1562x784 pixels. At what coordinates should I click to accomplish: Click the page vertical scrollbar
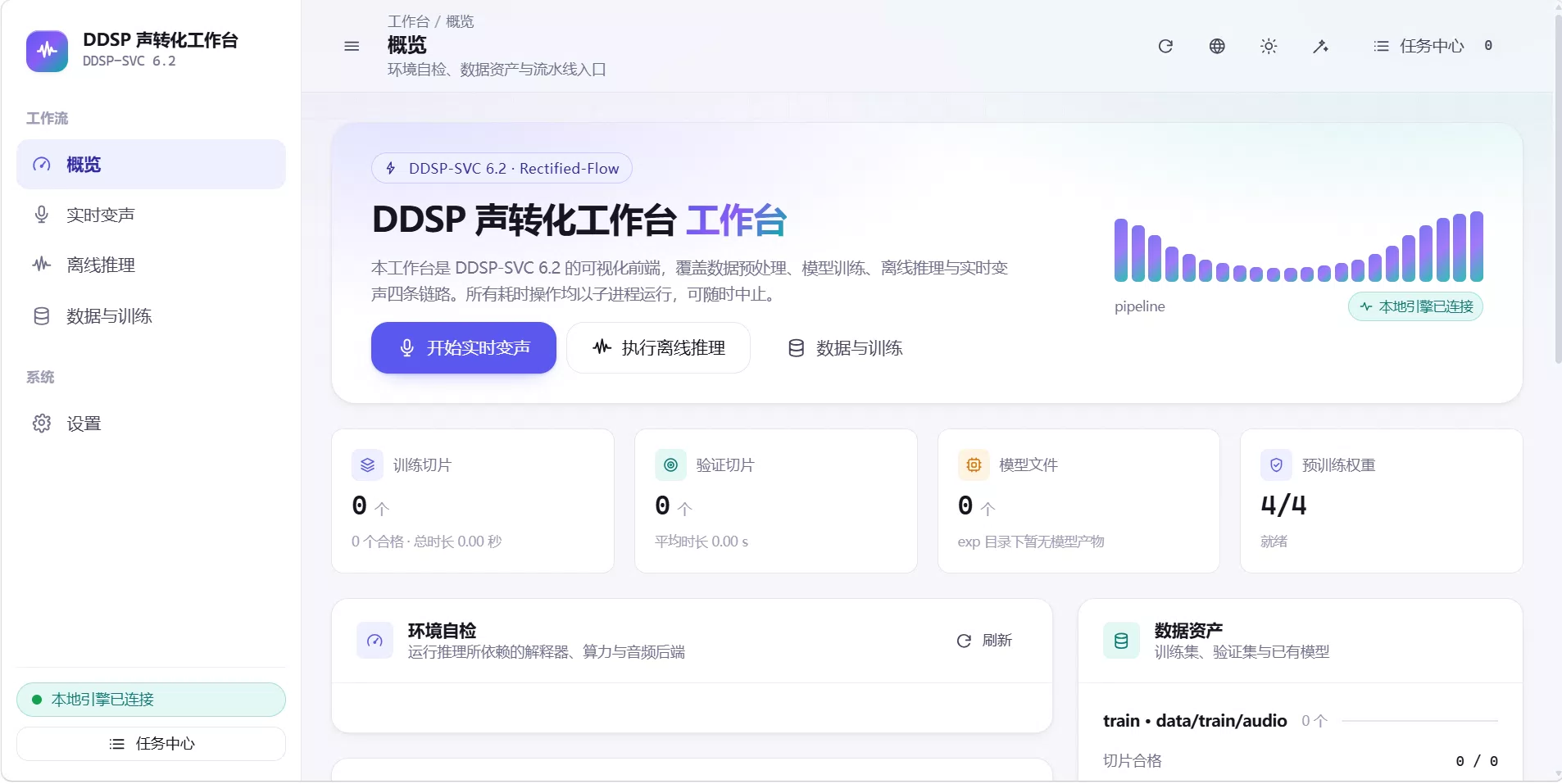tap(1557, 188)
